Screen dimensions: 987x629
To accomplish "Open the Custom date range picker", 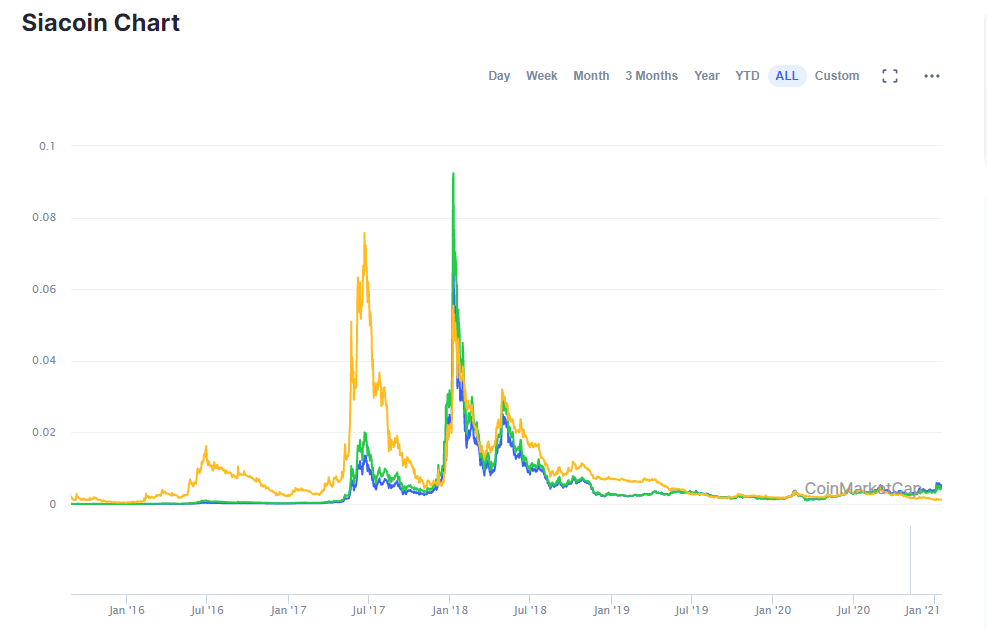I will 837,76.
